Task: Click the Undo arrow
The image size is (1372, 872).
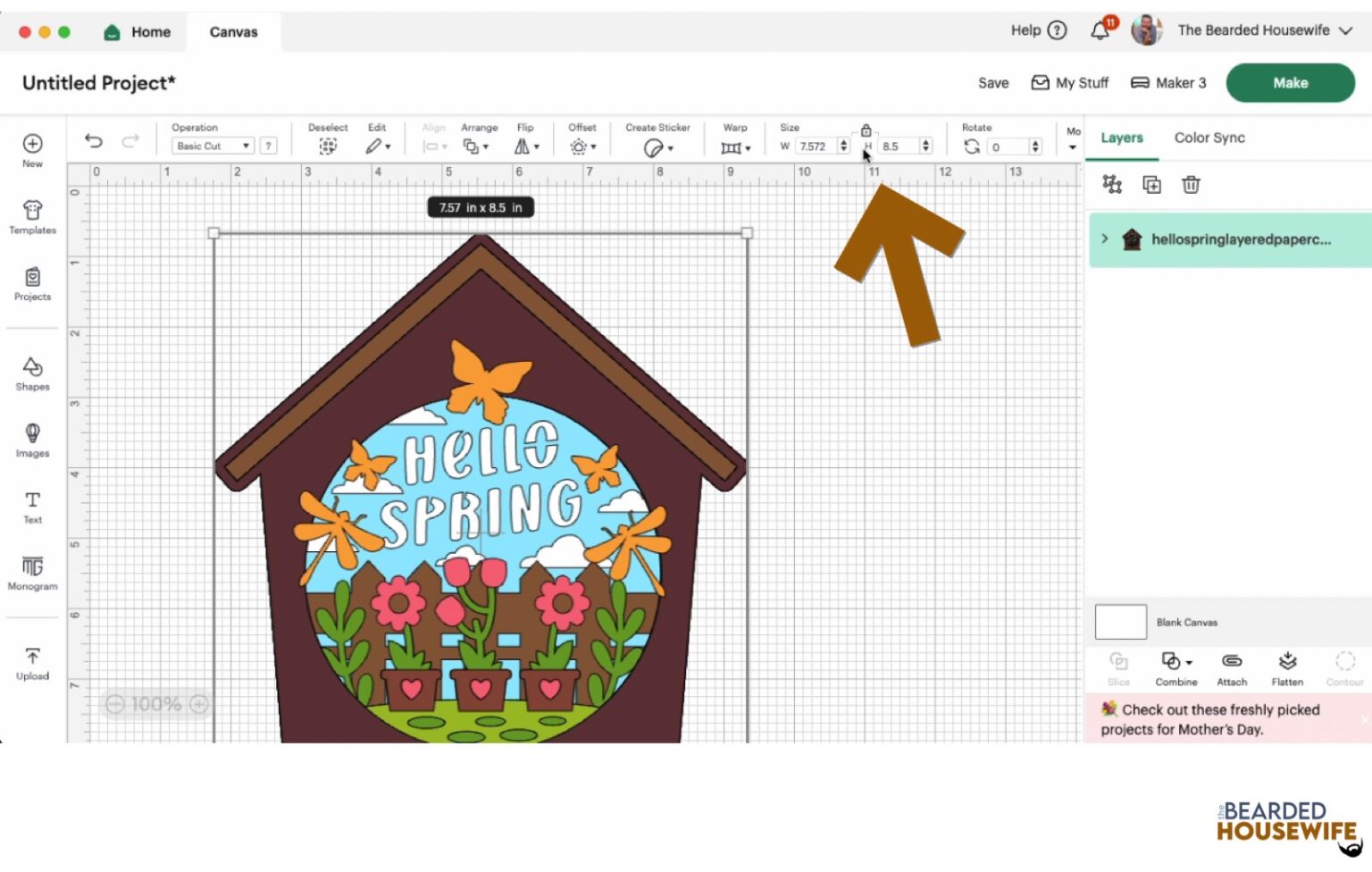Action: click(x=94, y=140)
